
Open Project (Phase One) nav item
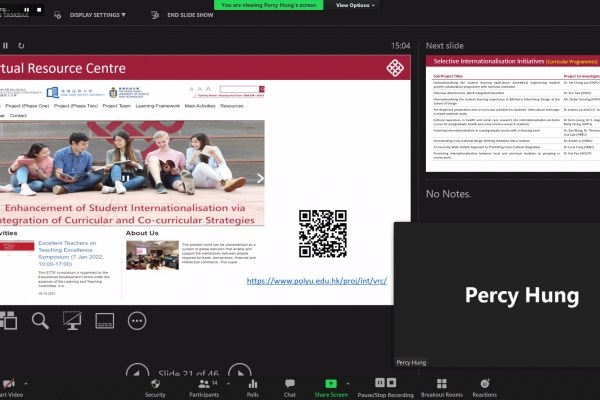coord(27,106)
